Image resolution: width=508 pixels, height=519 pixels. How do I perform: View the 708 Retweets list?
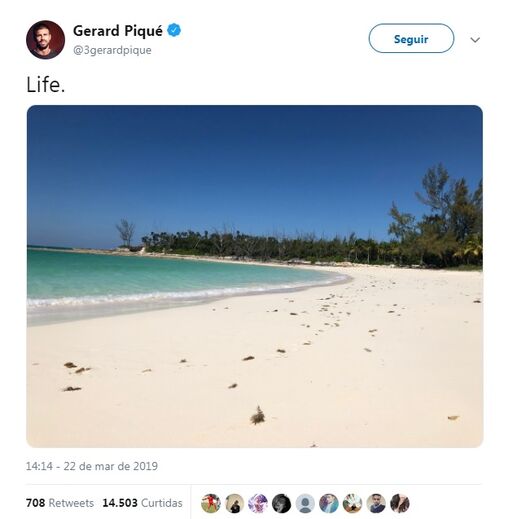(x=60, y=503)
